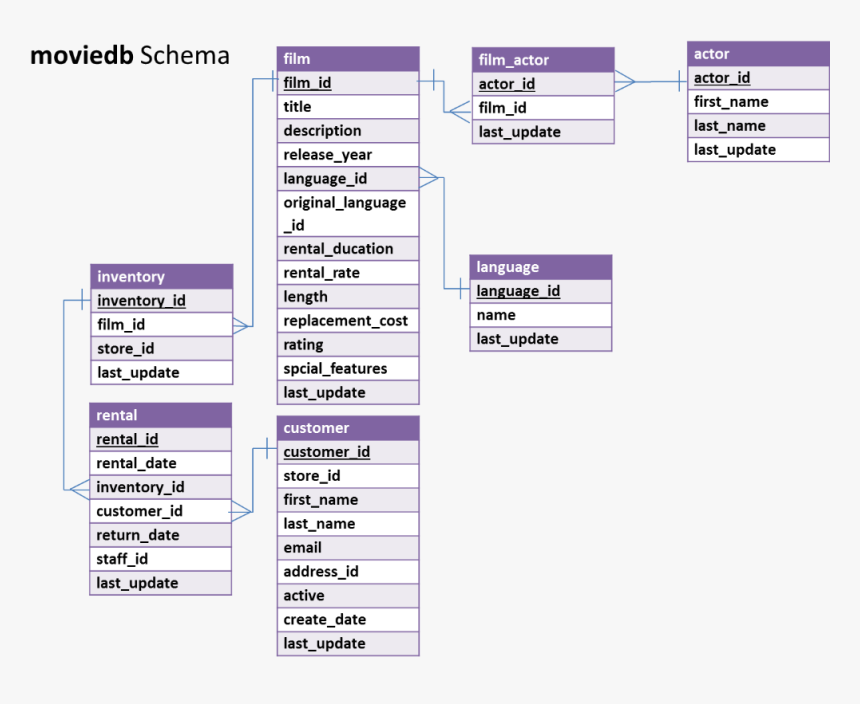Click the address_id field row
The width and height of the screenshot is (860, 704).
(348, 571)
